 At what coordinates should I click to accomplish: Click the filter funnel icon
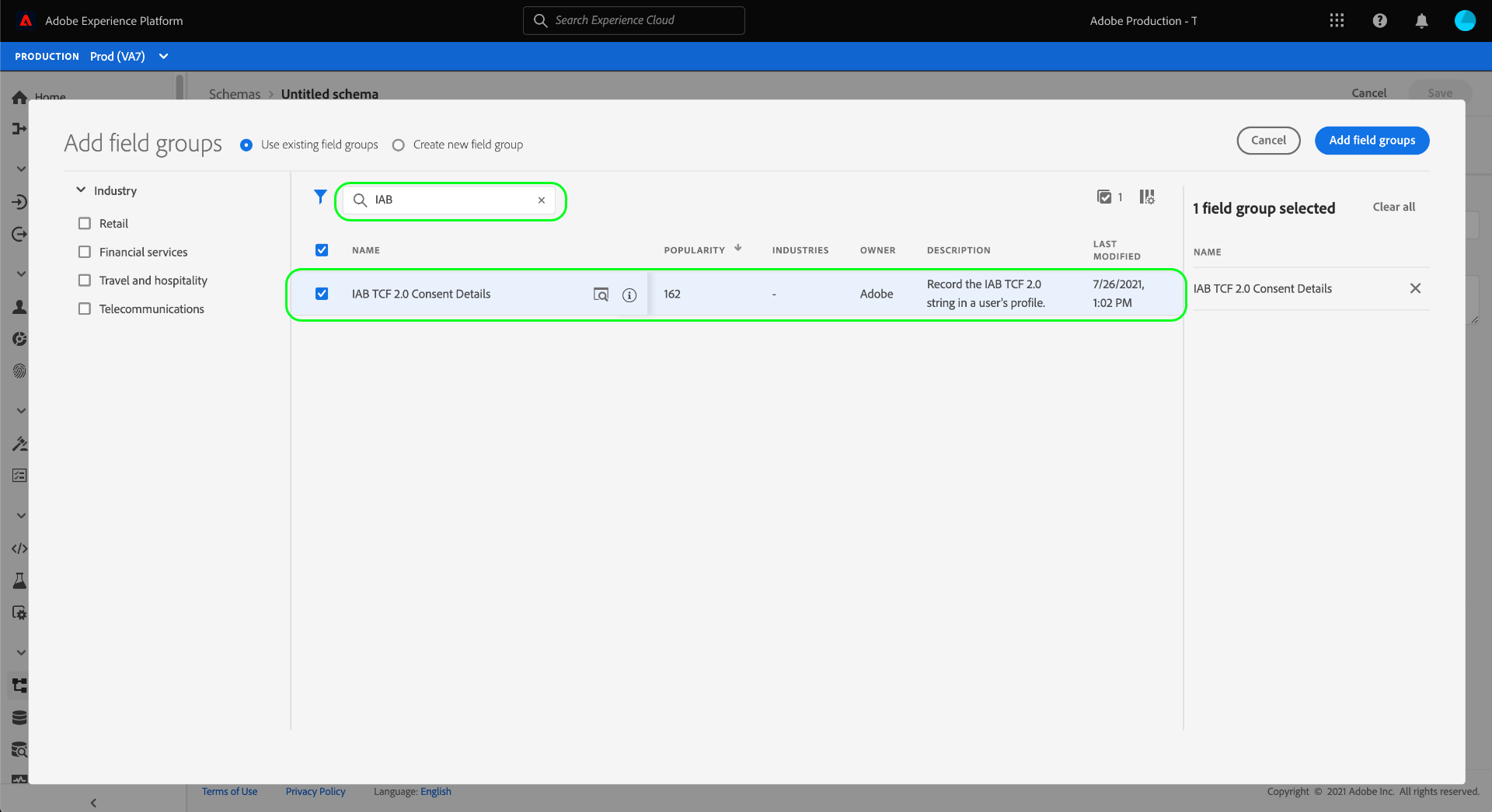tap(320, 197)
